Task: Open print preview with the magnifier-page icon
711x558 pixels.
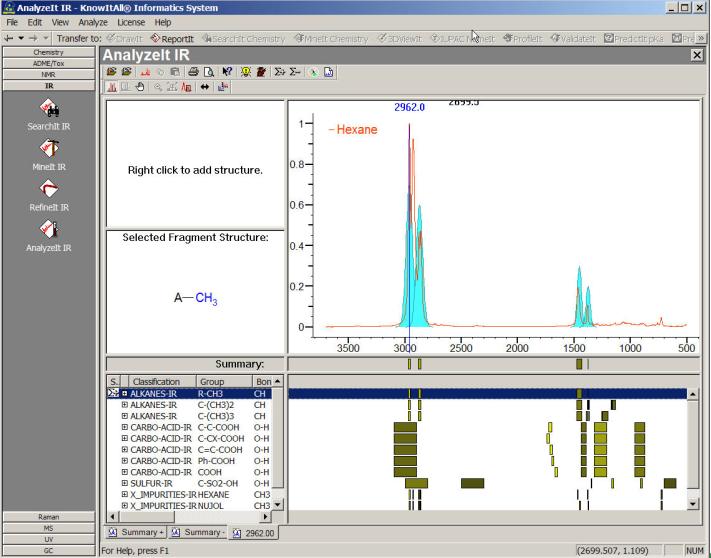Action: pyautogui.click(x=208, y=72)
